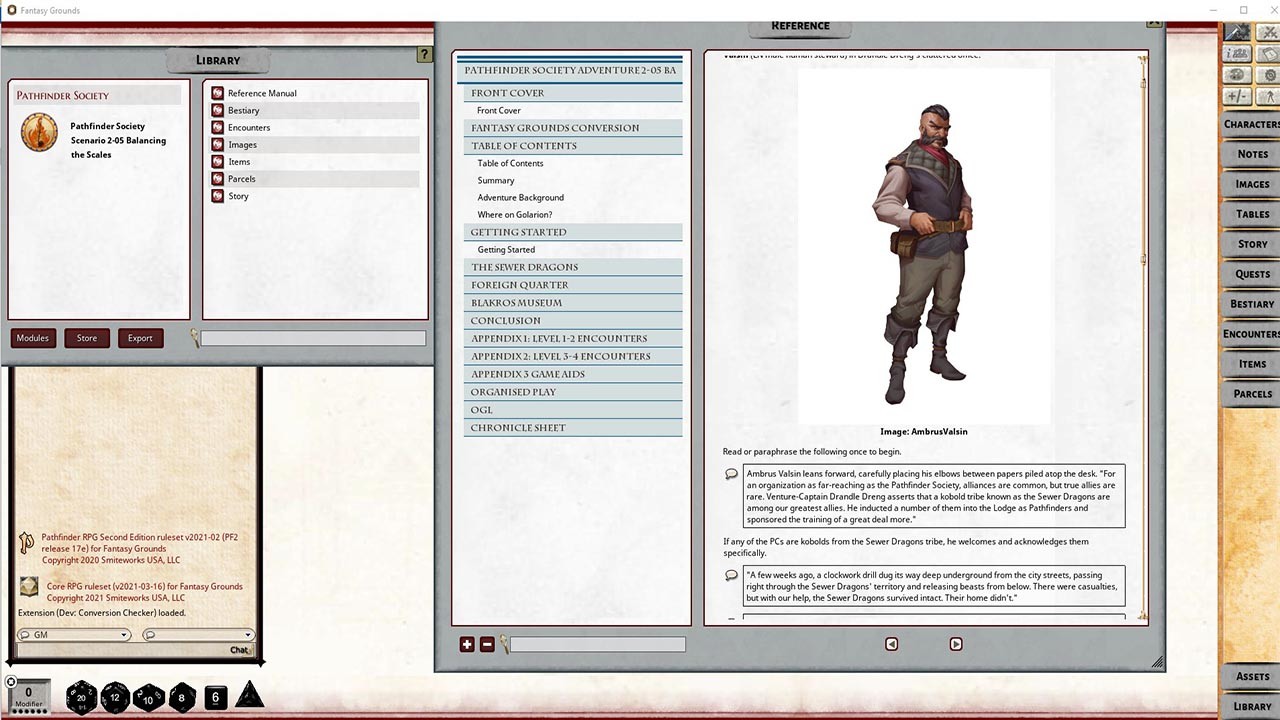This screenshot has width=1280, height=720.
Task: Click the Store button in Library
Action: pos(86,338)
